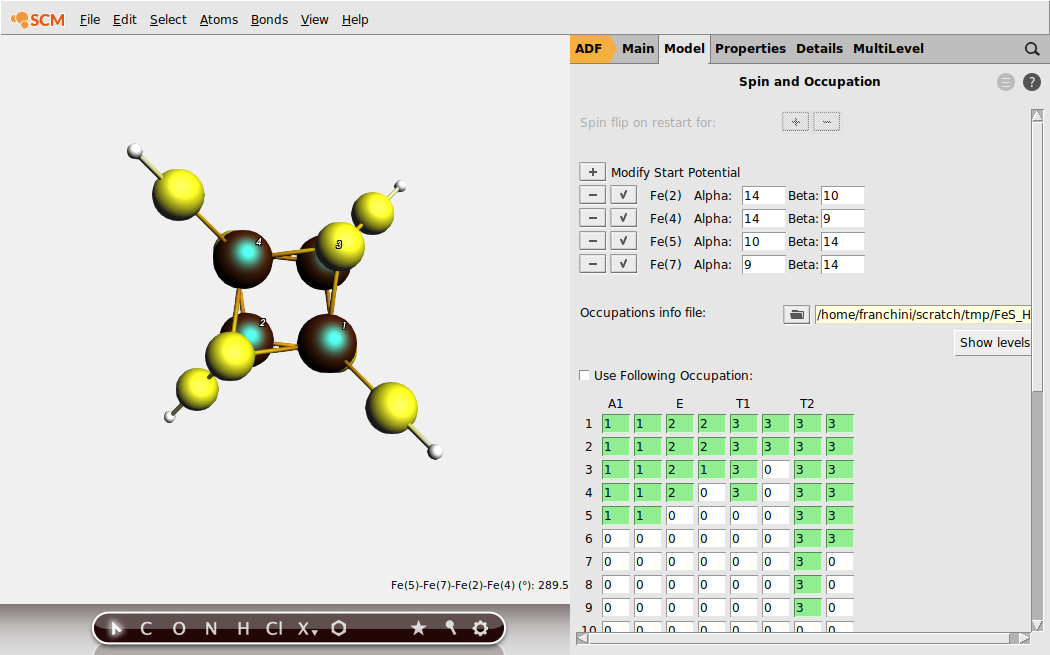The height and width of the screenshot is (655, 1050).
Task: Click the Show levels button
Action: point(993,342)
